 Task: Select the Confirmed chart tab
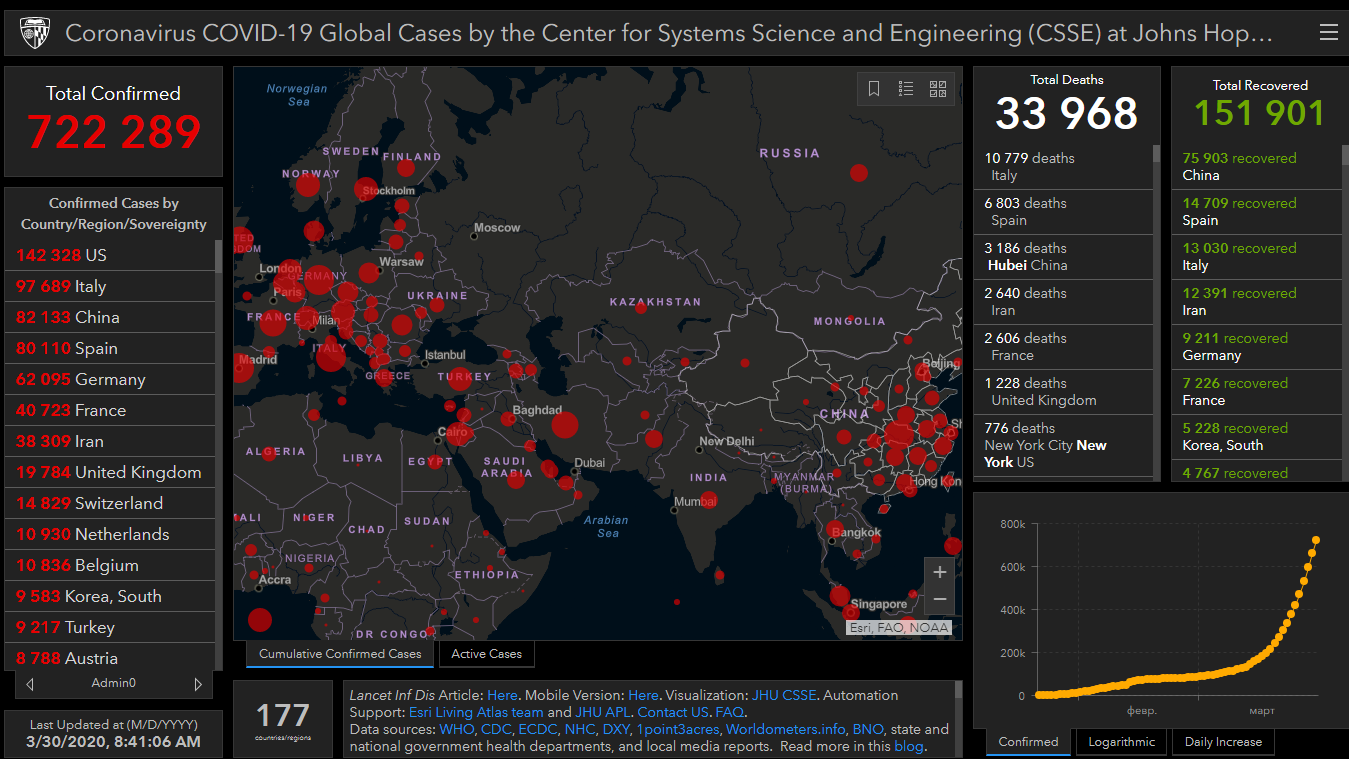point(1028,742)
